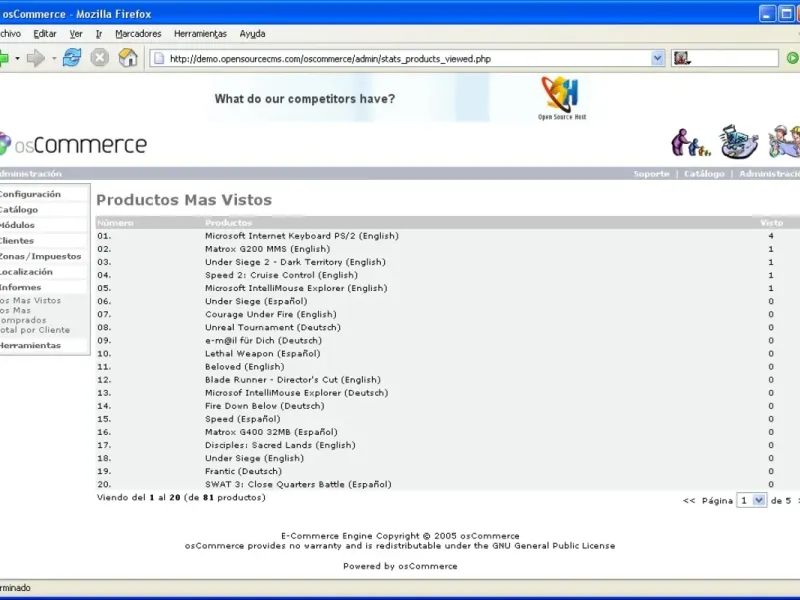Select Matrox G400 32MB (Español) row
This screenshot has width=800, height=600.
pos(447,432)
